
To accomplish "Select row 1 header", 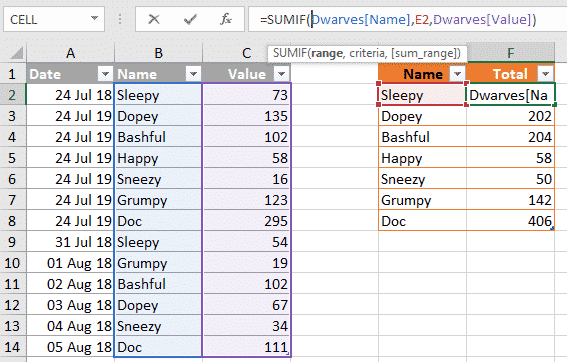I will pos(13,74).
